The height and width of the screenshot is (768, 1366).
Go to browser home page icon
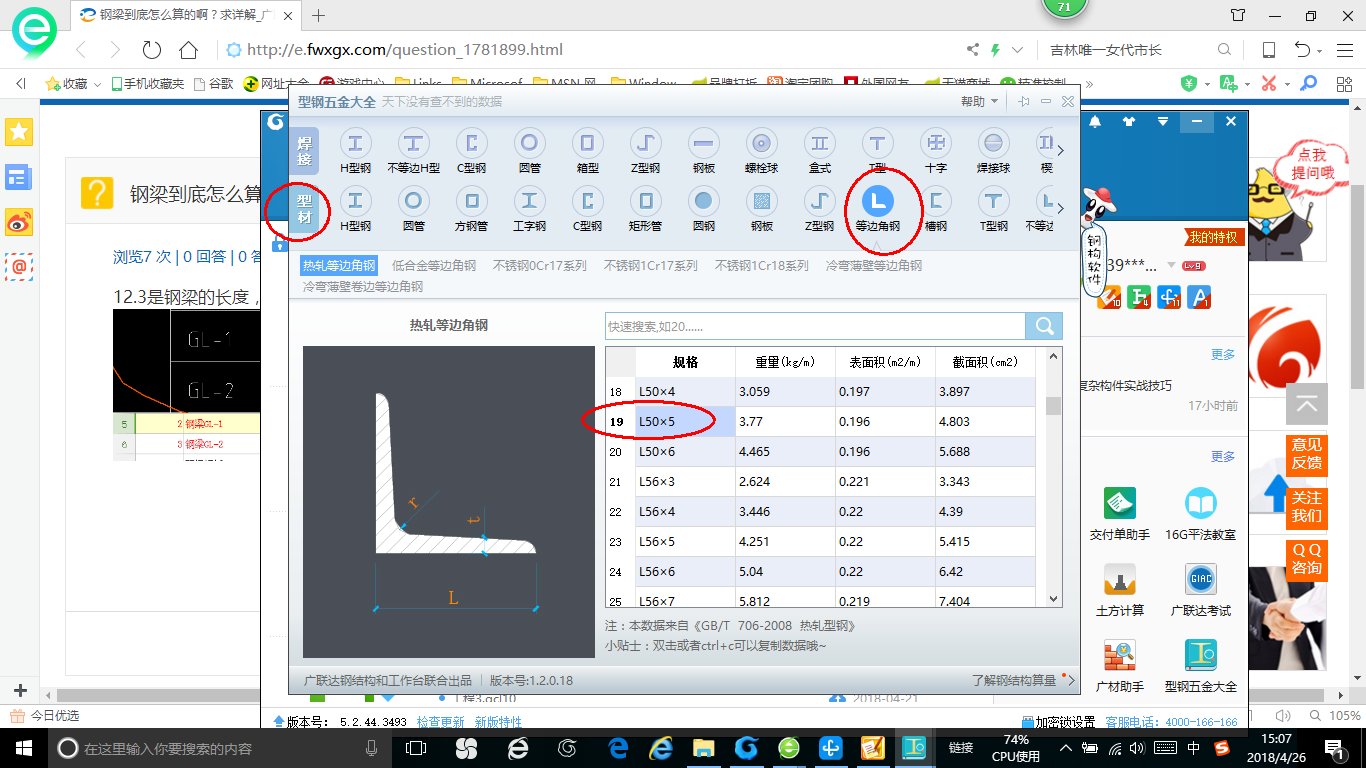click(x=188, y=50)
